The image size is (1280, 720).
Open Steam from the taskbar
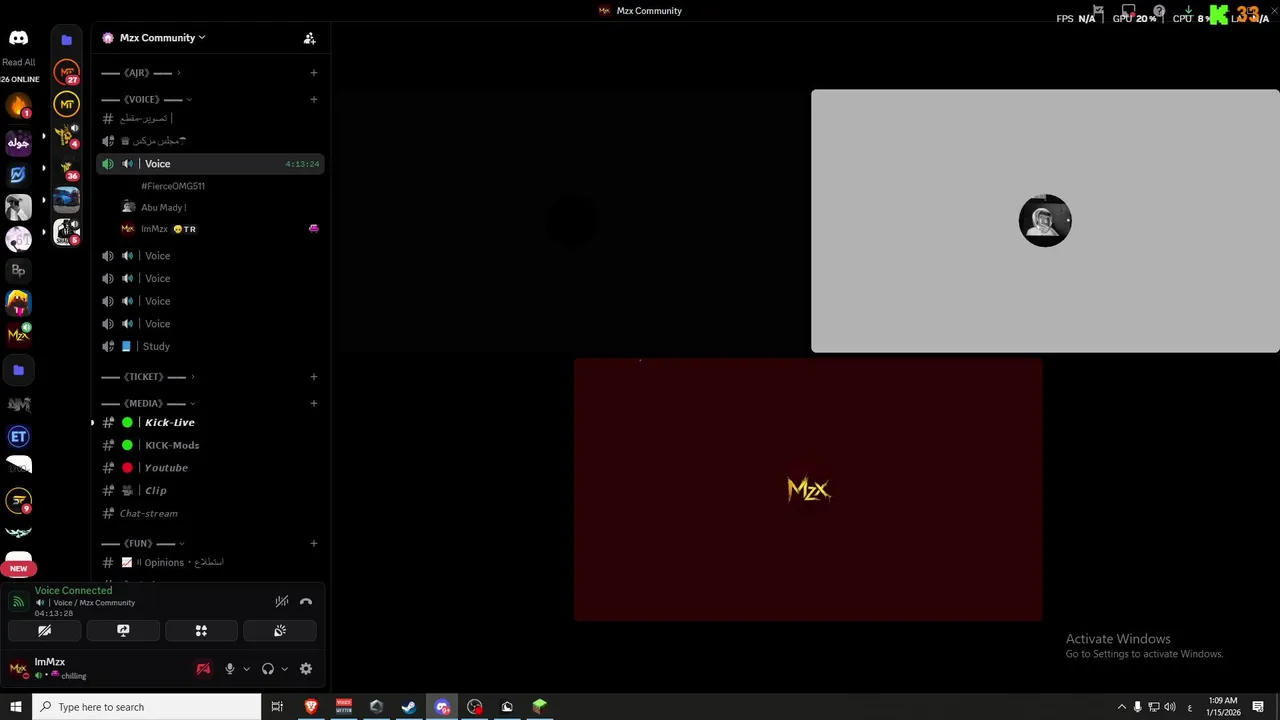(x=409, y=707)
